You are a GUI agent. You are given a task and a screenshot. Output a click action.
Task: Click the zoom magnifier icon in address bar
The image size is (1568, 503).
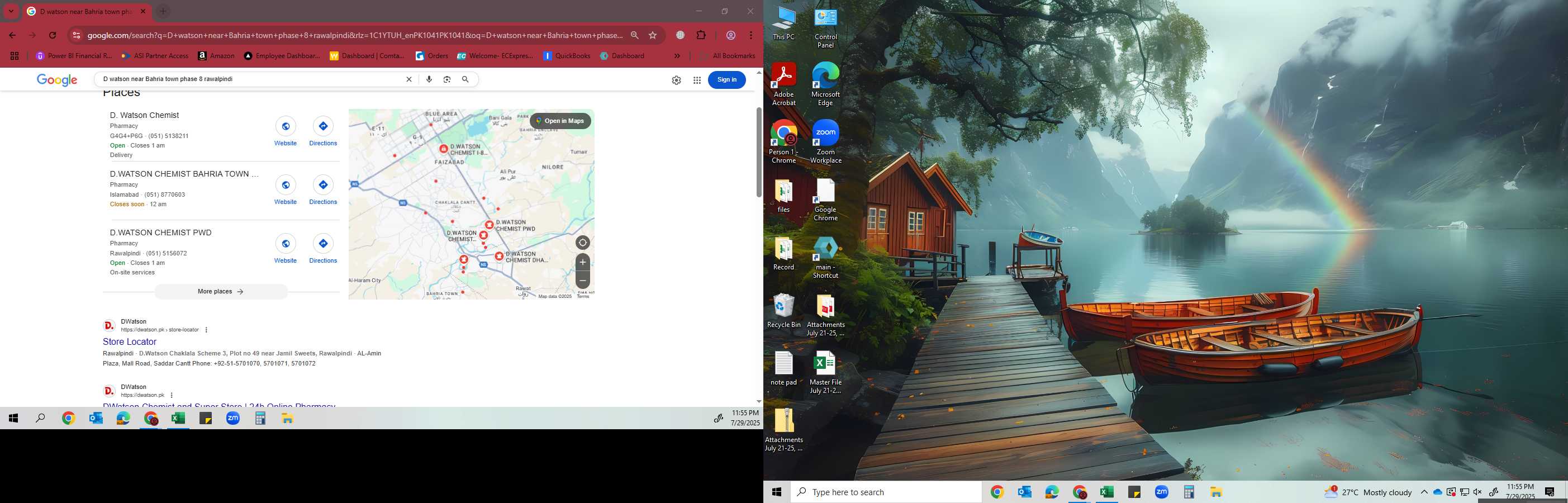[x=635, y=35]
